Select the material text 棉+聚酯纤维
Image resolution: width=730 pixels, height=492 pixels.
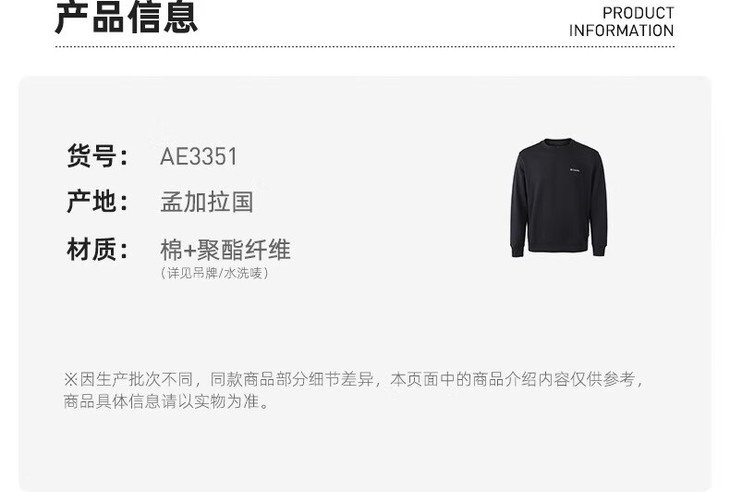click(x=225, y=249)
